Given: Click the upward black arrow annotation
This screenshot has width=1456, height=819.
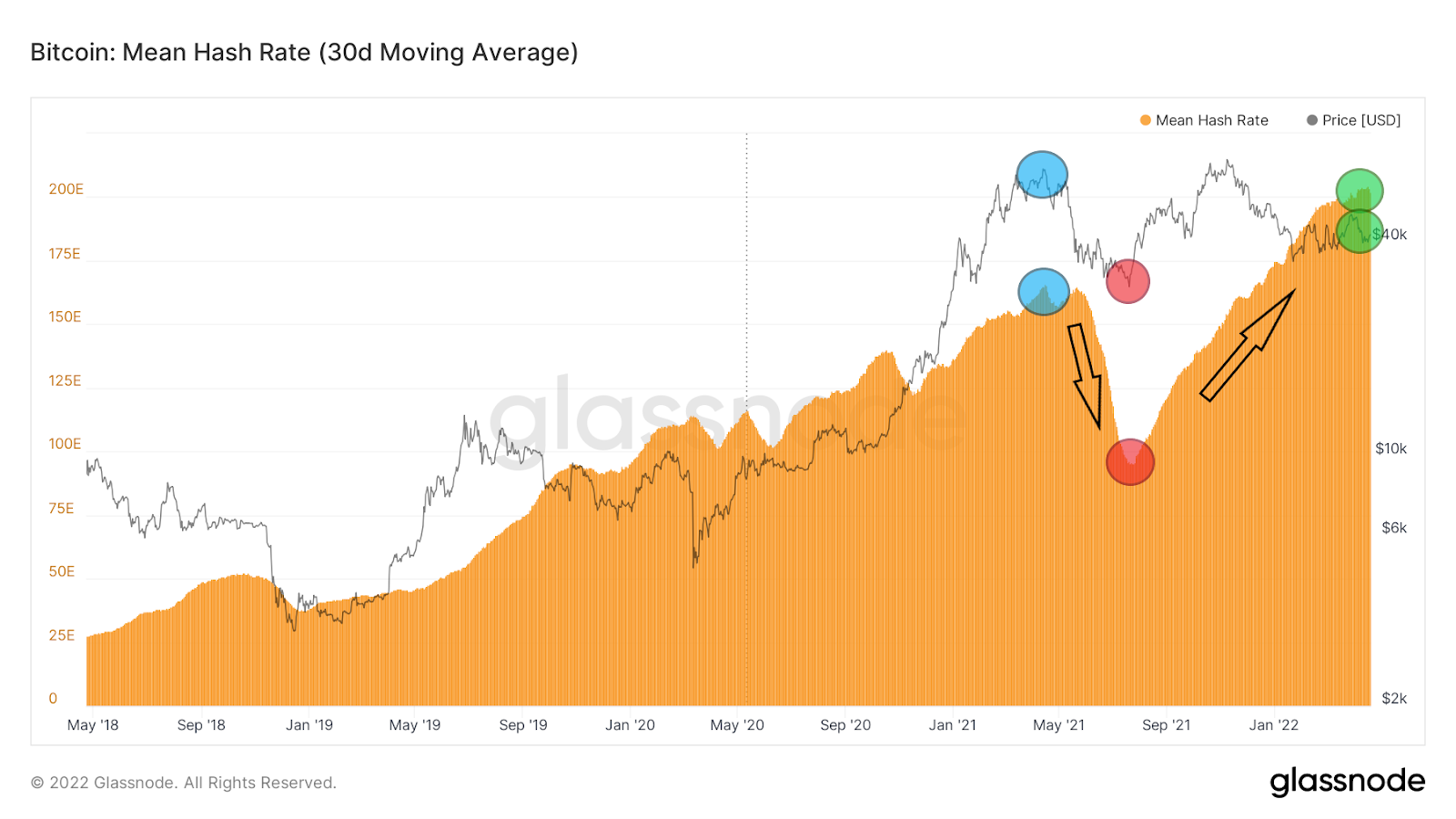Looking at the screenshot, I should click(x=1248, y=345).
